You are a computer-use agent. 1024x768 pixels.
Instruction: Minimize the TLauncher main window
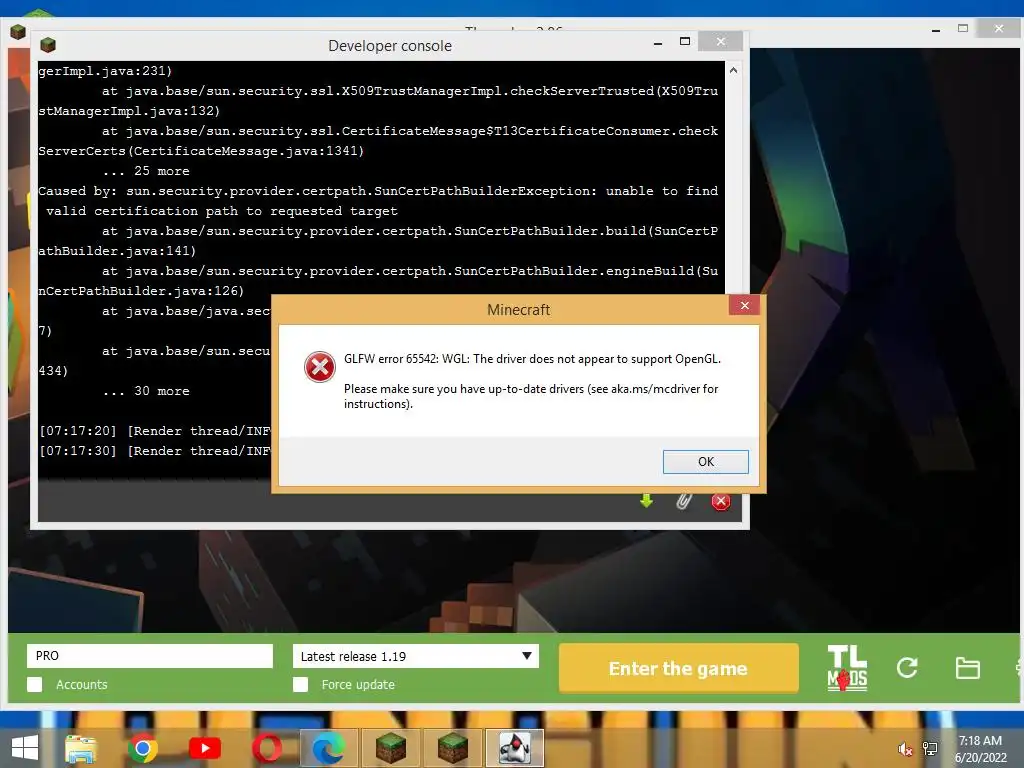tap(936, 29)
